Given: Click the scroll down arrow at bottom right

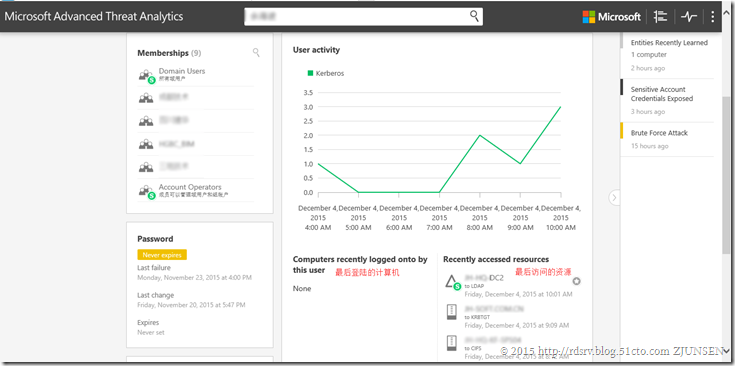Looking at the screenshot, I should point(726,350).
